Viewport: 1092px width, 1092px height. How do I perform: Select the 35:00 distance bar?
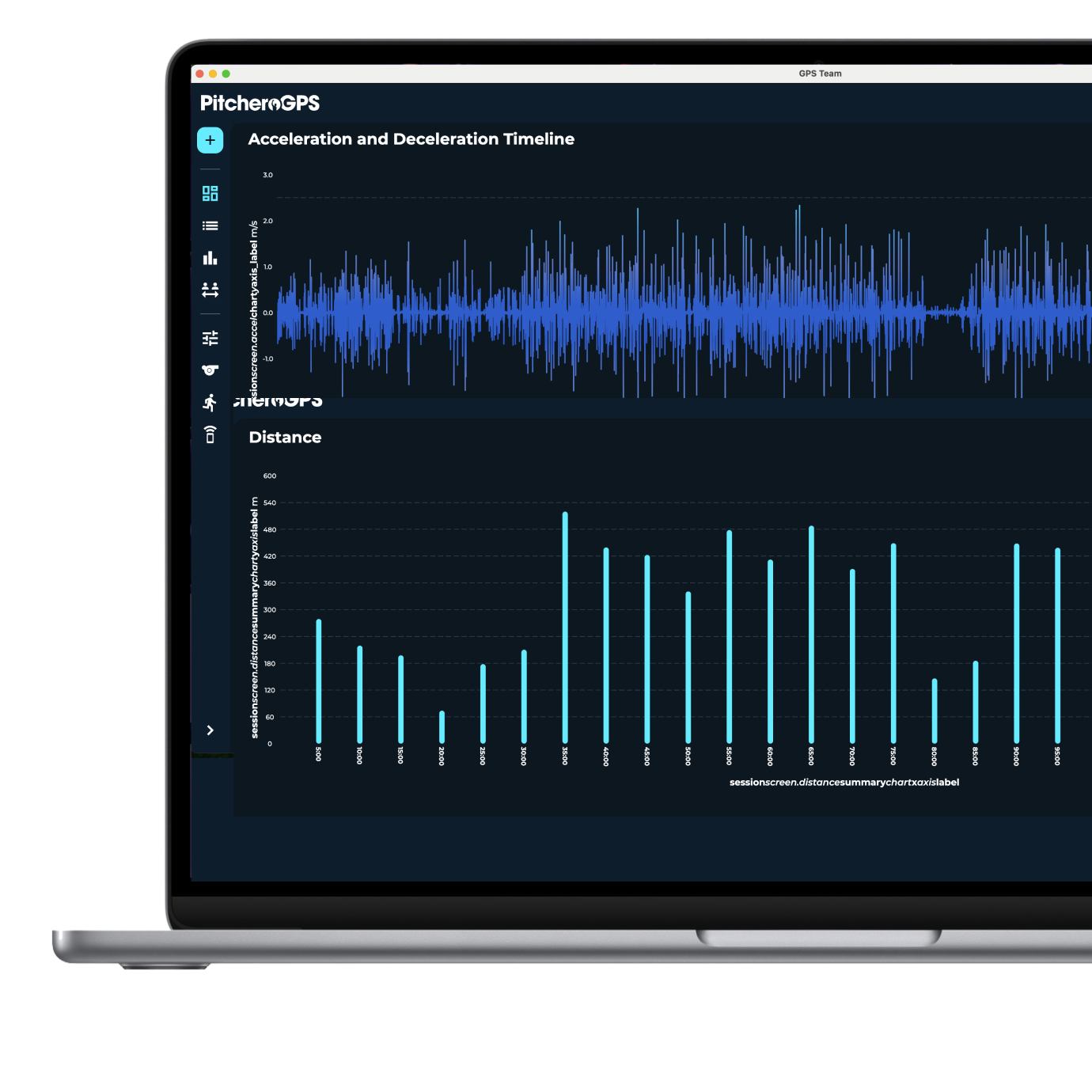tap(565, 628)
